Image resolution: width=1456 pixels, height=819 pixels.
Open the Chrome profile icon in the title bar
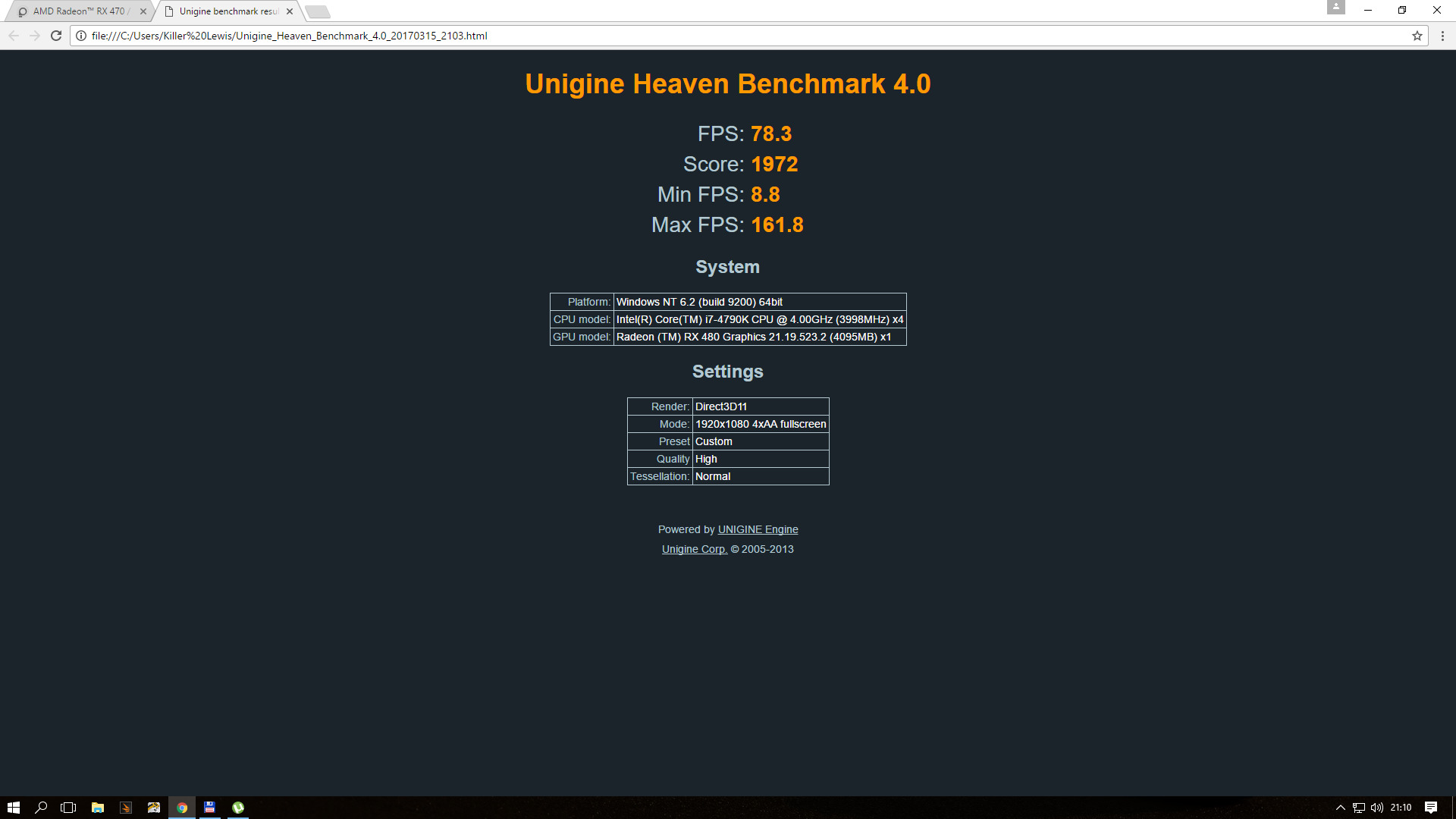click(1336, 7)
